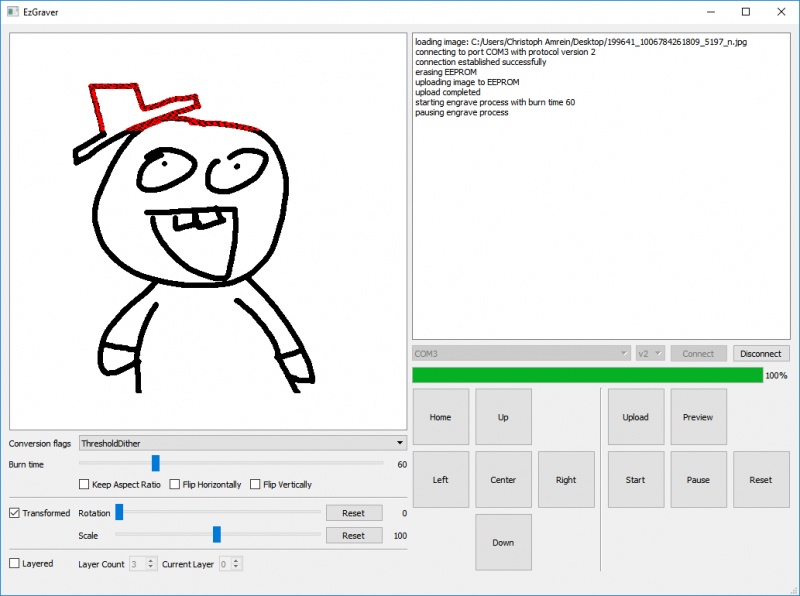Click the Center position button
The height and width of the screenshot is (596, 800).
[x=503, y=480]
